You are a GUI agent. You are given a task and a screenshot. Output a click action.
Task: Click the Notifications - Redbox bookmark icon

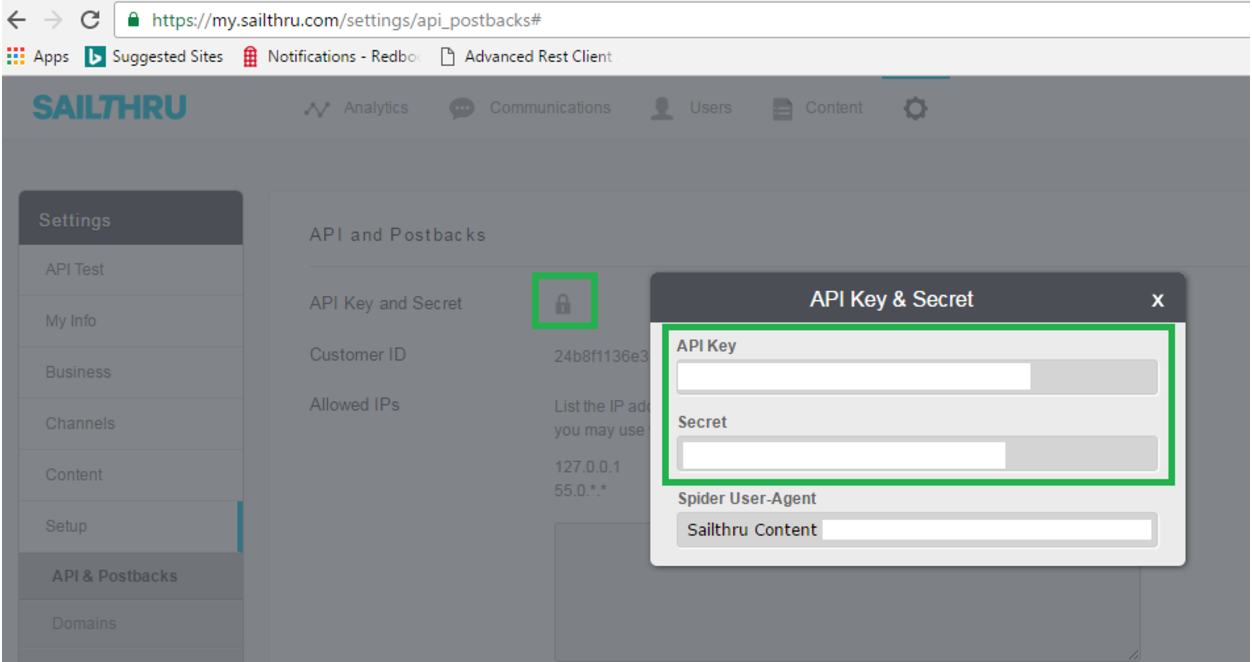click(249, 56)
